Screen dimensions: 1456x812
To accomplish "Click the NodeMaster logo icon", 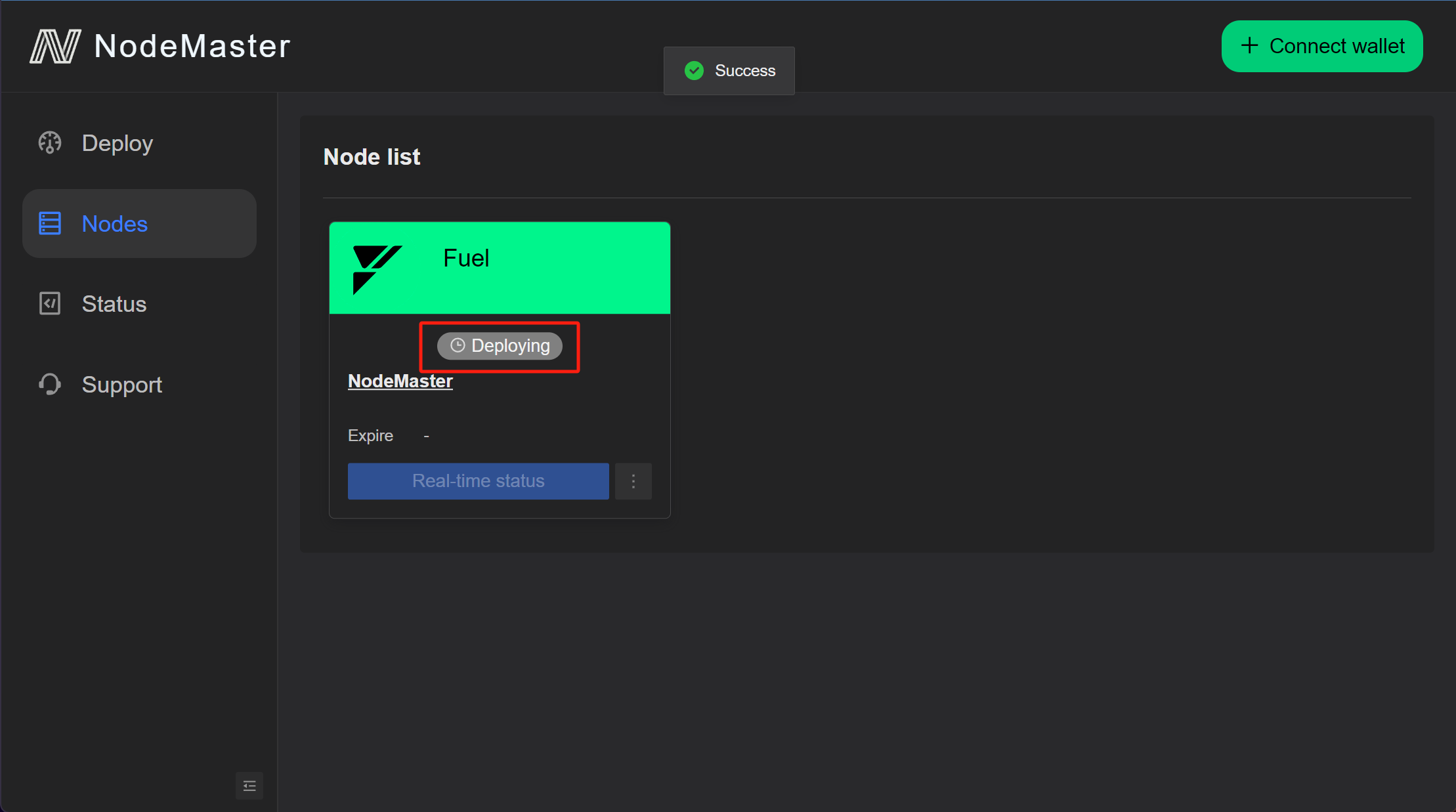I will 55,46.
